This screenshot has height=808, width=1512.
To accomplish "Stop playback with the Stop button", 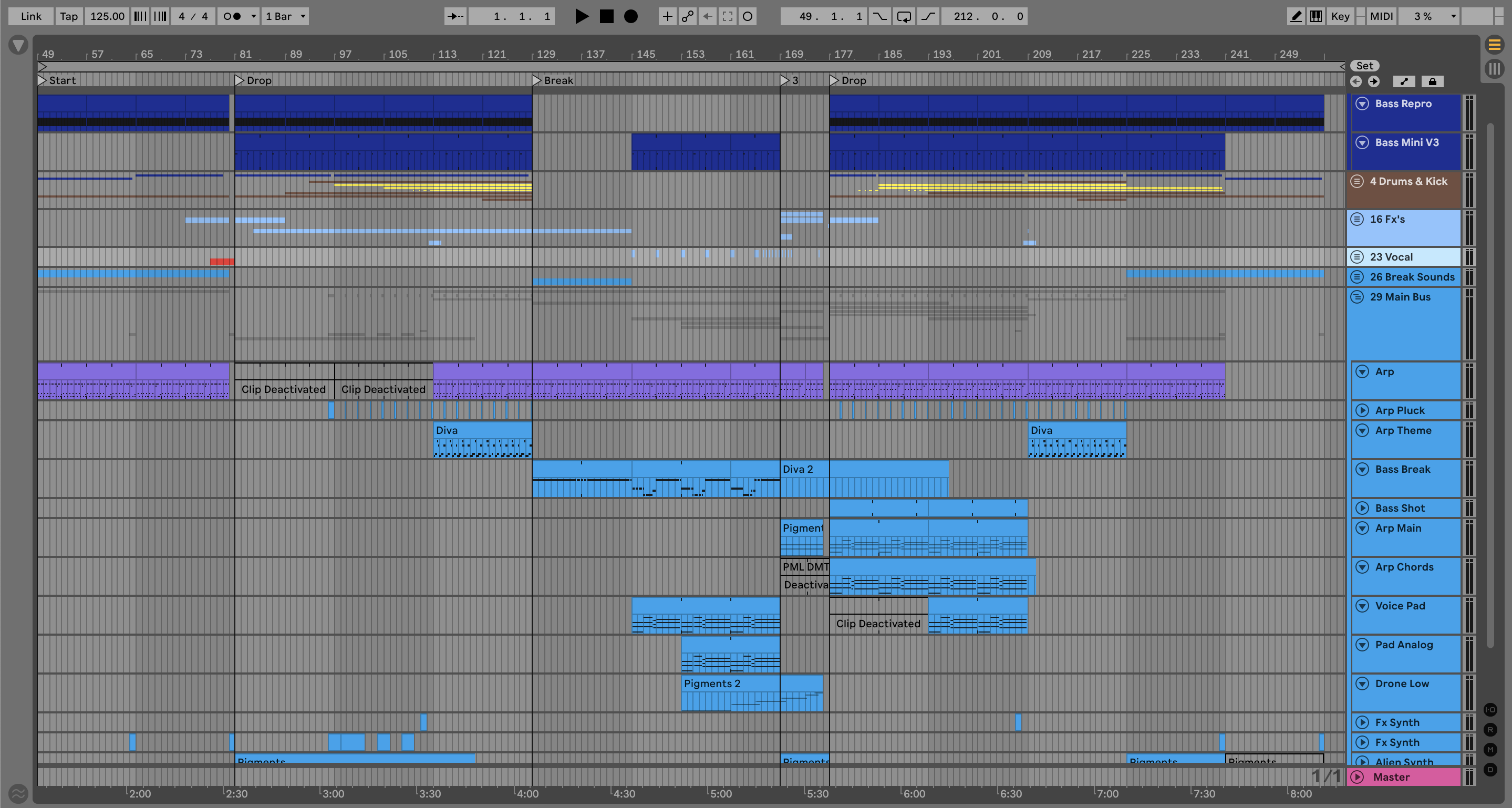I will click(606, 16).
